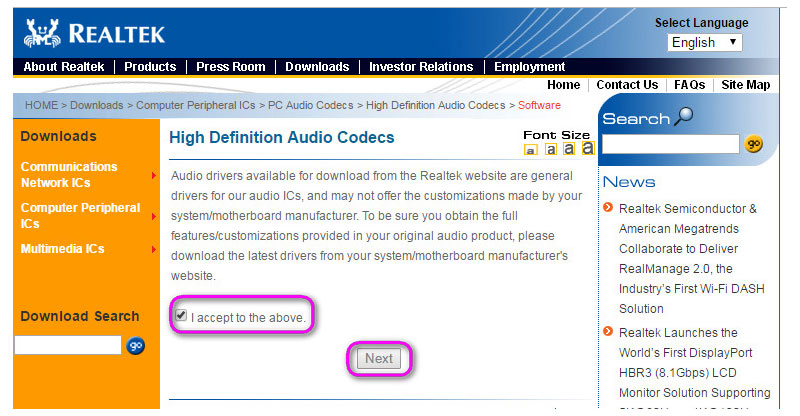This screenshot has width=800, height=416.
Task: Click the PC Audio Codecs breadcrumb link
Action: (311, 105)
